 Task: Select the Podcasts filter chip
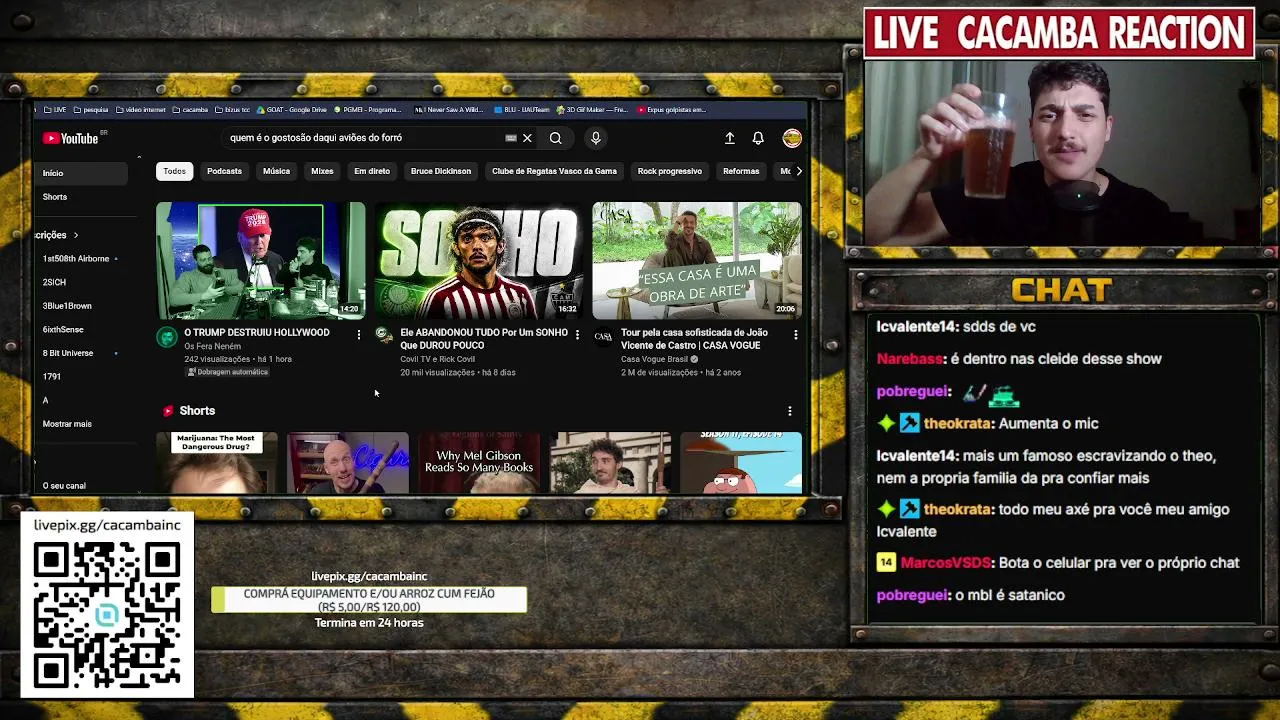(x=224, y=171)
